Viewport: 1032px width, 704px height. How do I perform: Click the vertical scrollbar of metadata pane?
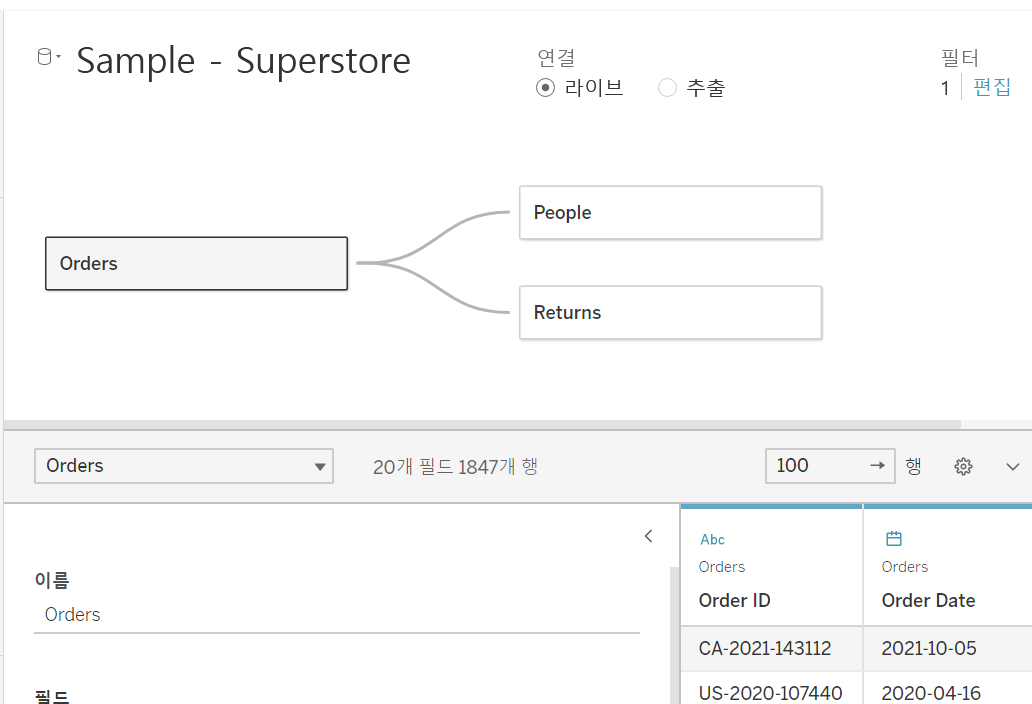click(x=674, y=635)
